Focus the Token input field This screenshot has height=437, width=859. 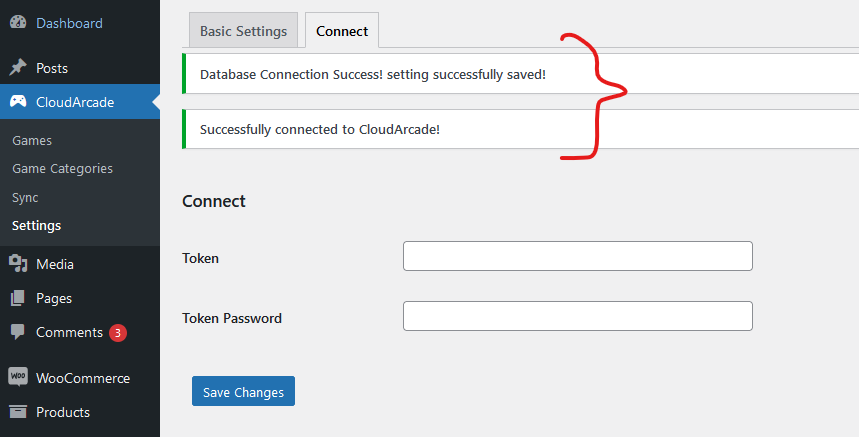click(578, 256)
